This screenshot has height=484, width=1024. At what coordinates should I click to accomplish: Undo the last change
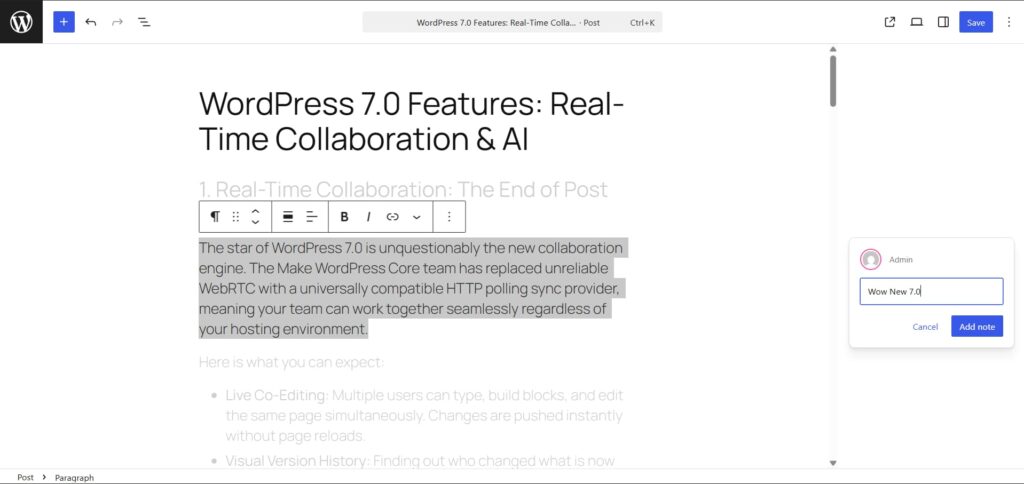click(x=91, y=22)
